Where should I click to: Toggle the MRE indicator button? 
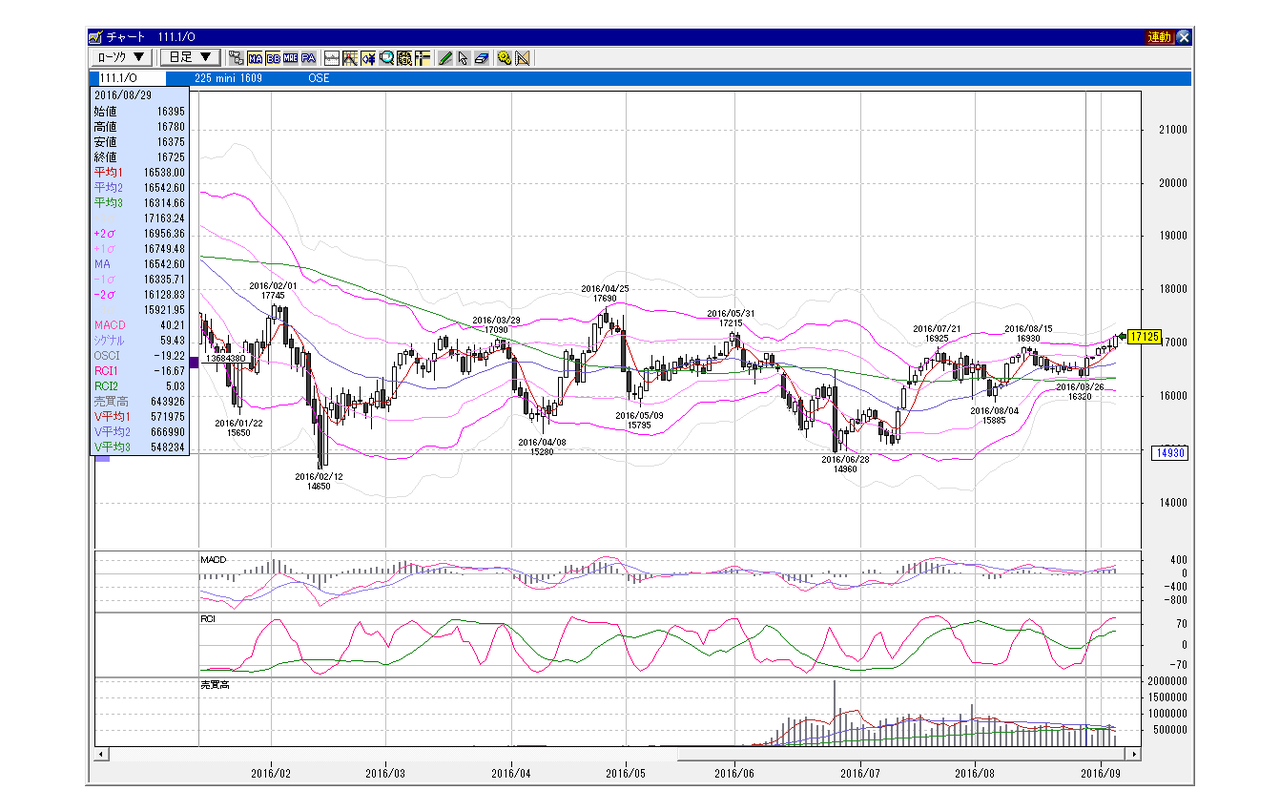pyautogui.click(x=291, y=58)
